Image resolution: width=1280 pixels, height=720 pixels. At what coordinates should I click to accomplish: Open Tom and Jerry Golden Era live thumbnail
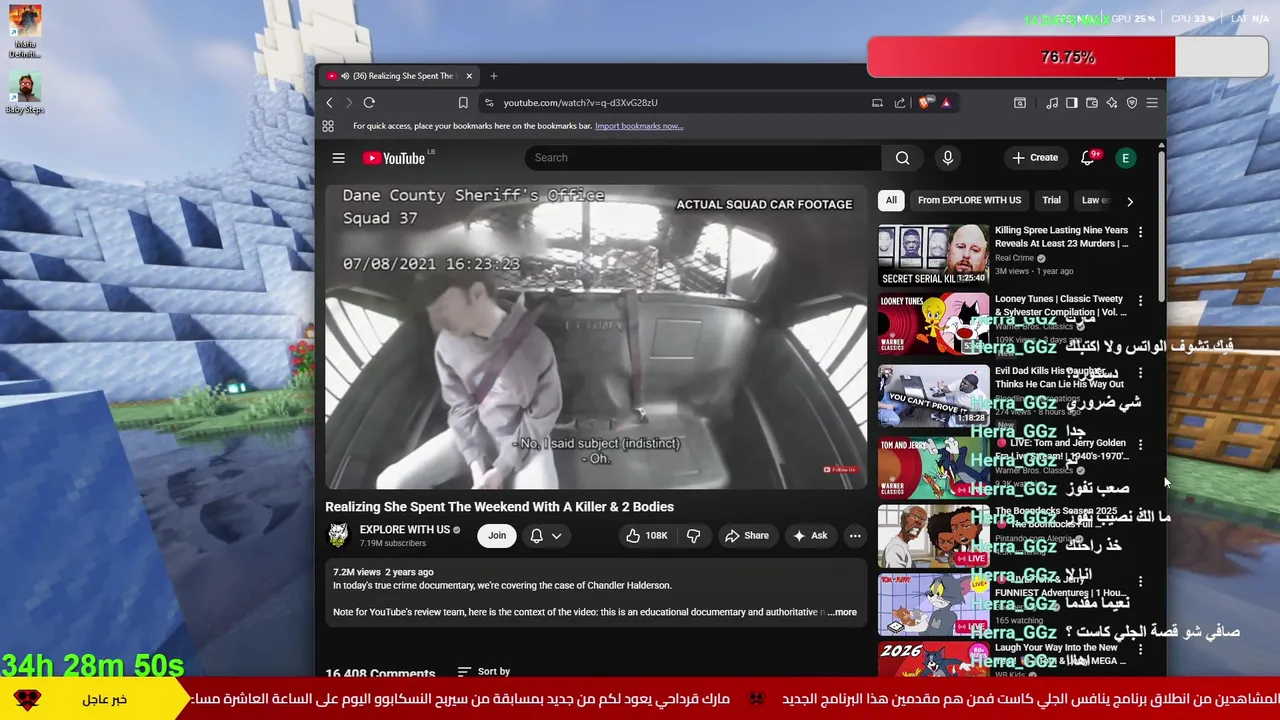pos(933,467)
